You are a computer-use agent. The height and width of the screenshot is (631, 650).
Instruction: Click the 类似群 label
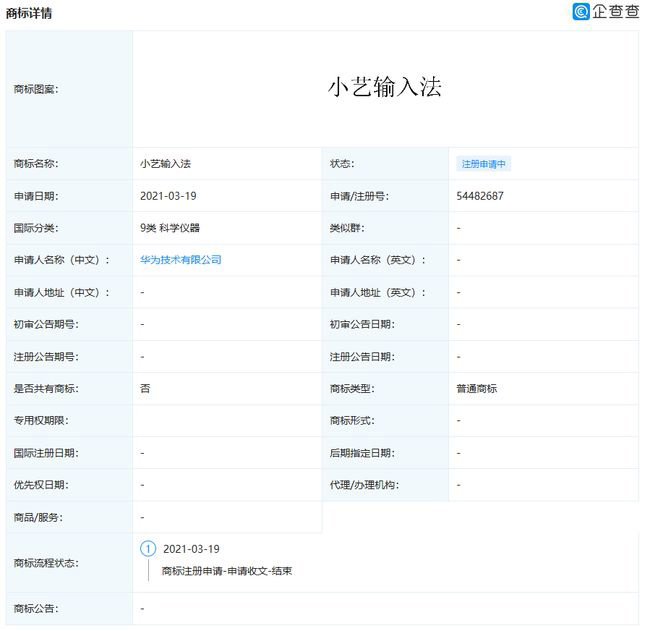[x=347, y=228]
